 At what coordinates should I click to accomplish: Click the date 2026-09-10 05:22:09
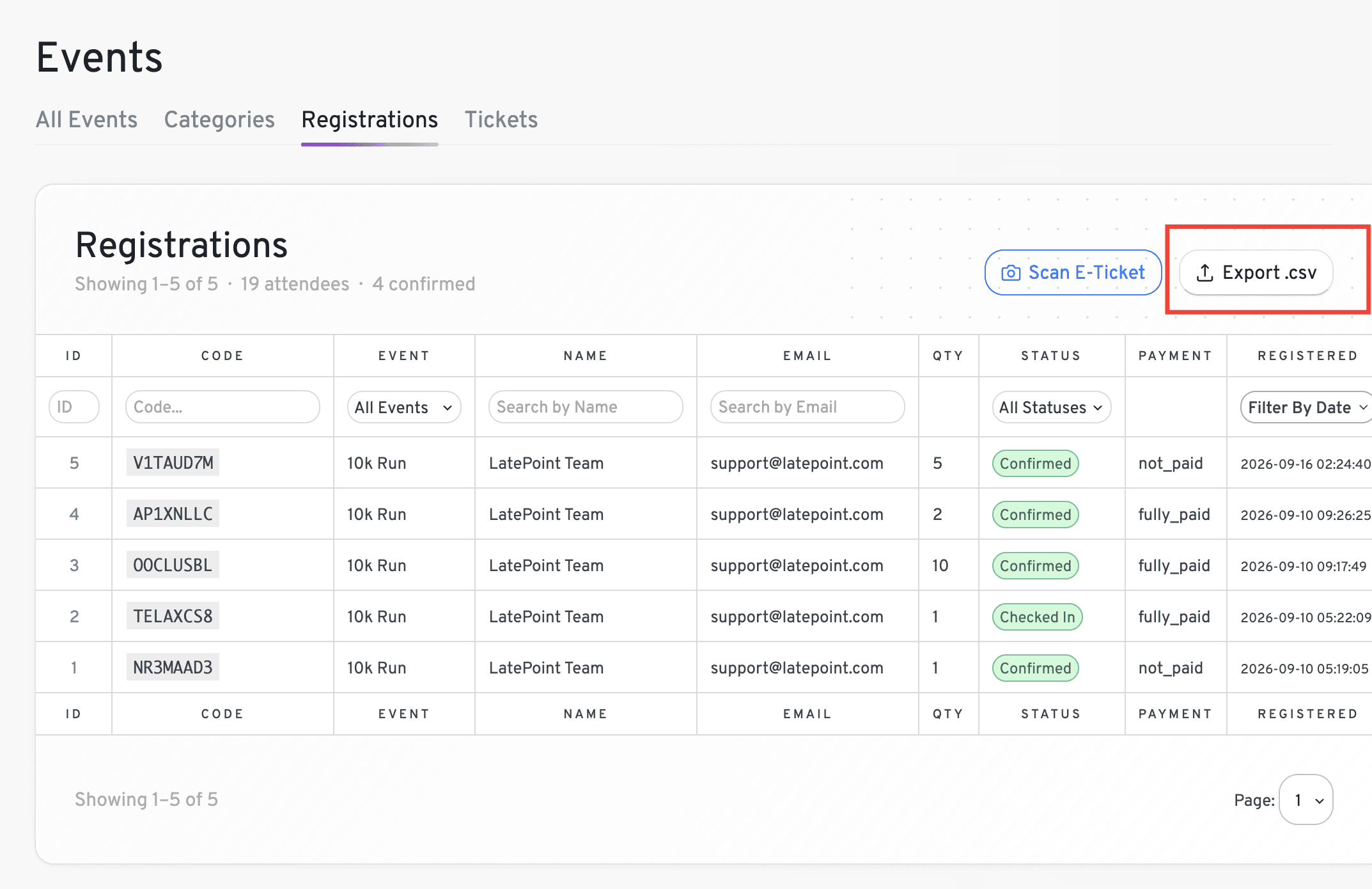[1306, 617]
